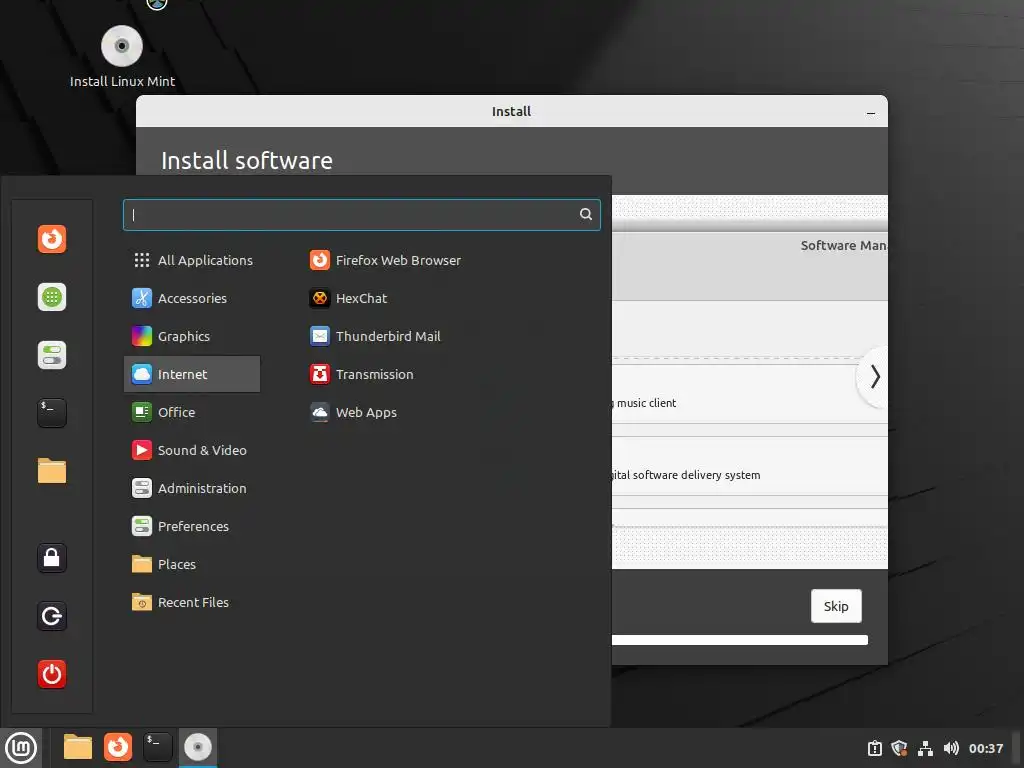This screenshot has height=768, width=1024.
Task: Open the Preferences category
Action: [x=192, y=526]
